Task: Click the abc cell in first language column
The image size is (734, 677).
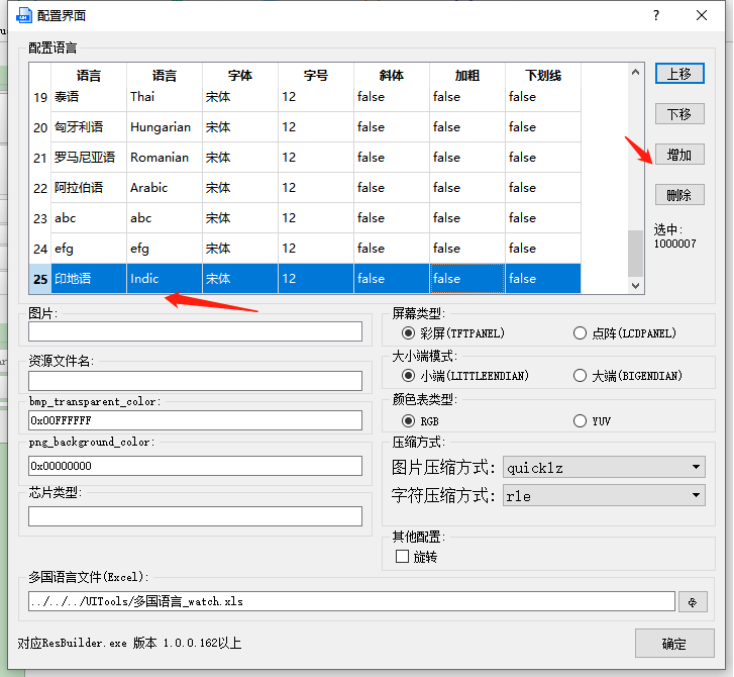Action: (89, 218)
